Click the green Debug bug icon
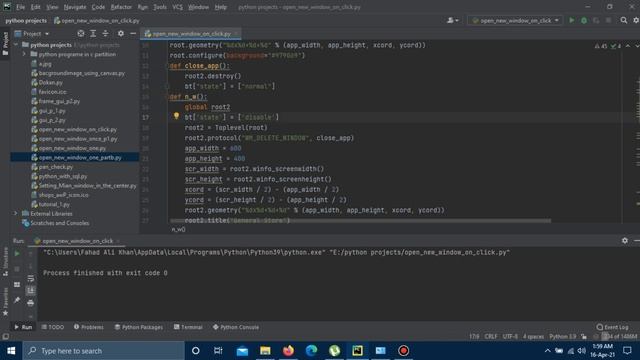Viewport: 640px width, 360px height. [x=584, y=20]
